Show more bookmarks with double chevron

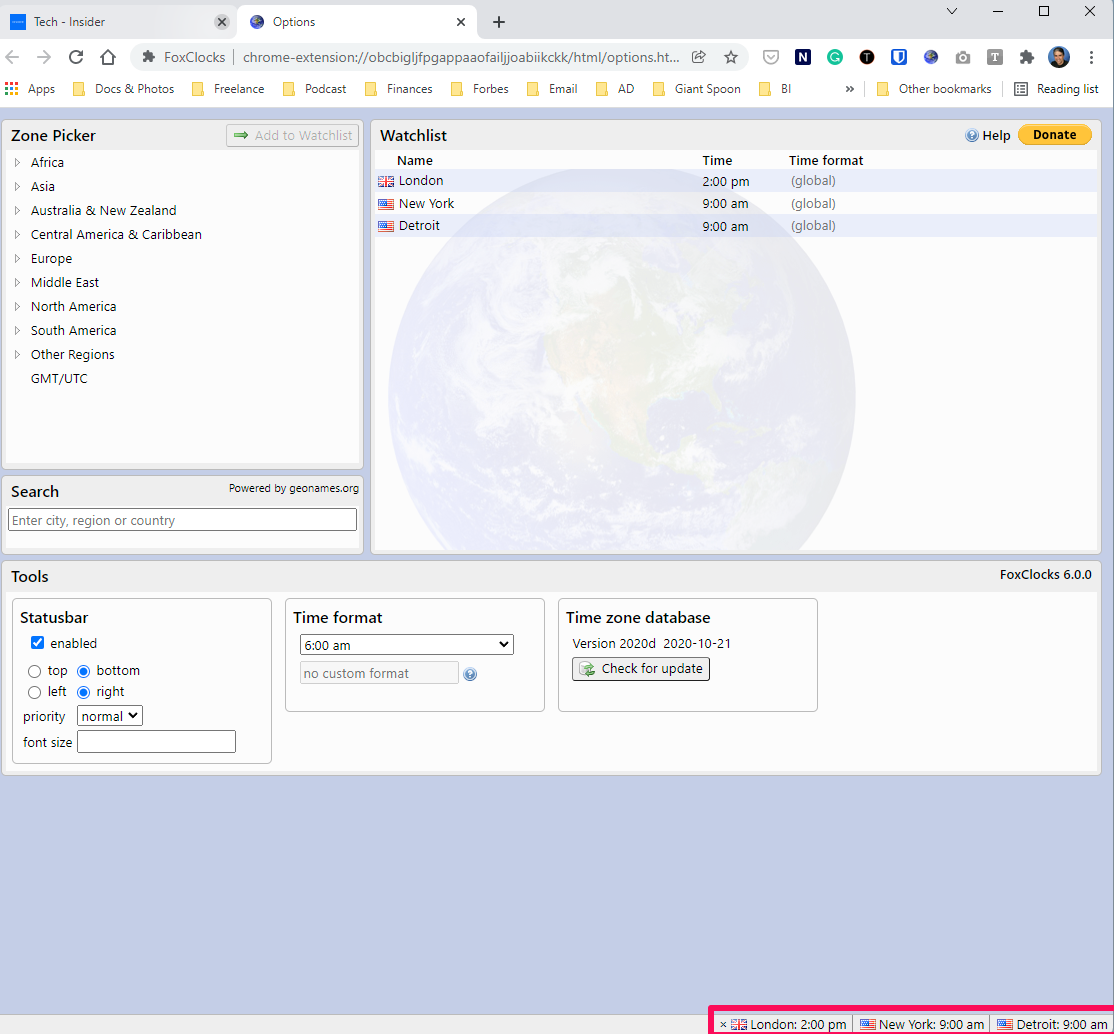tap(849, 89)
